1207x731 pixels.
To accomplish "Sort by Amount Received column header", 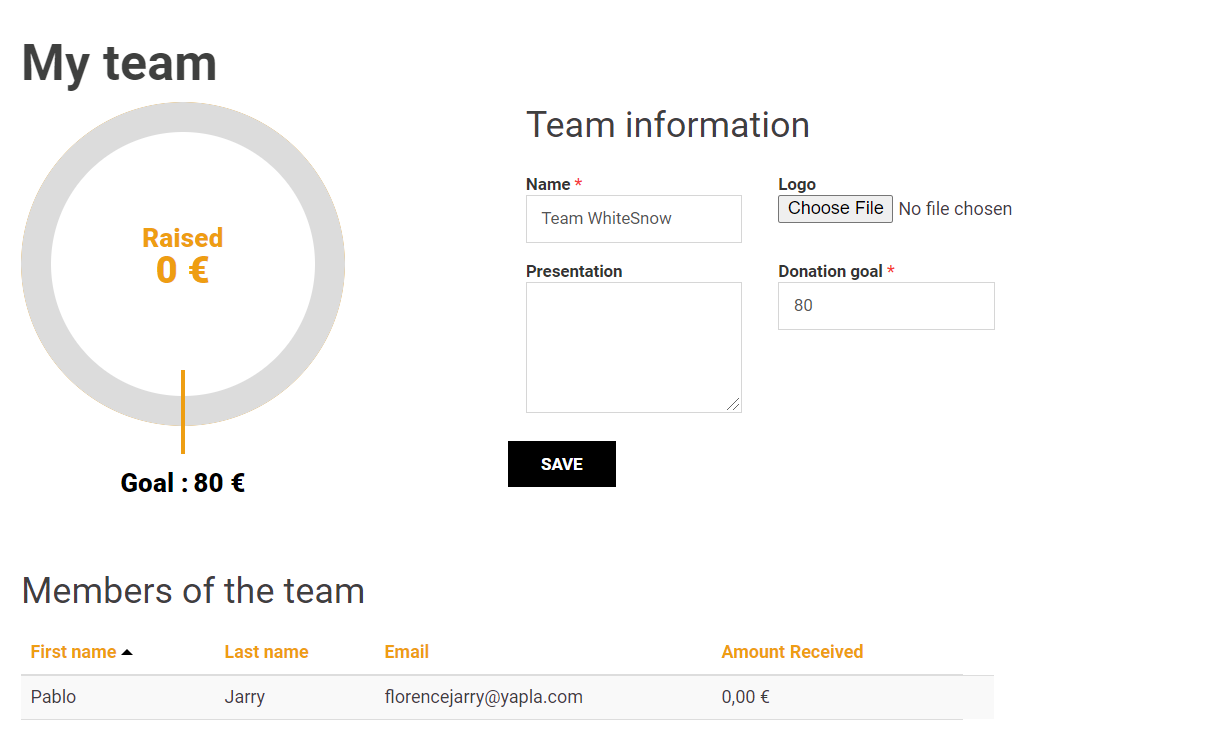I will pyautogui.click(x=791, y=652).
